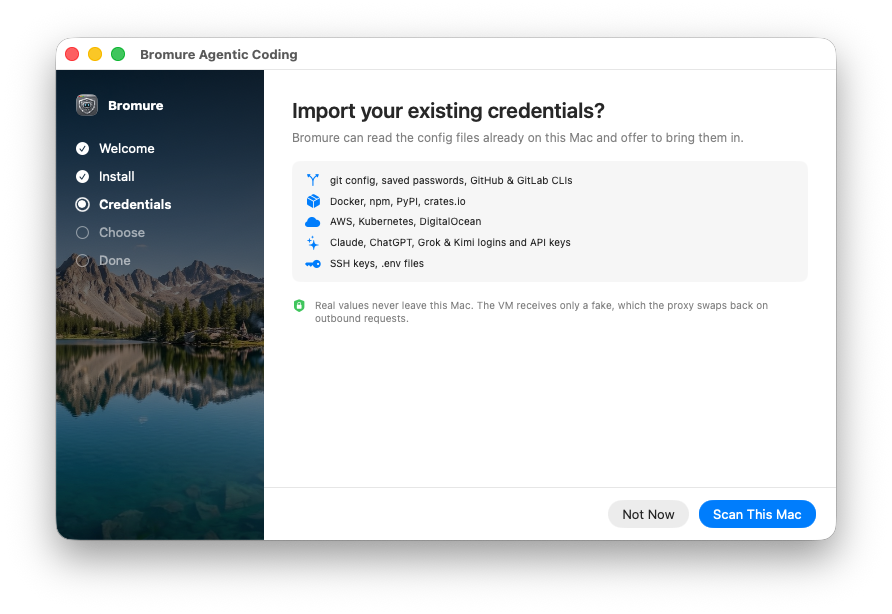Click the blue package box icon
892x614 pixels.
(313, 201)
